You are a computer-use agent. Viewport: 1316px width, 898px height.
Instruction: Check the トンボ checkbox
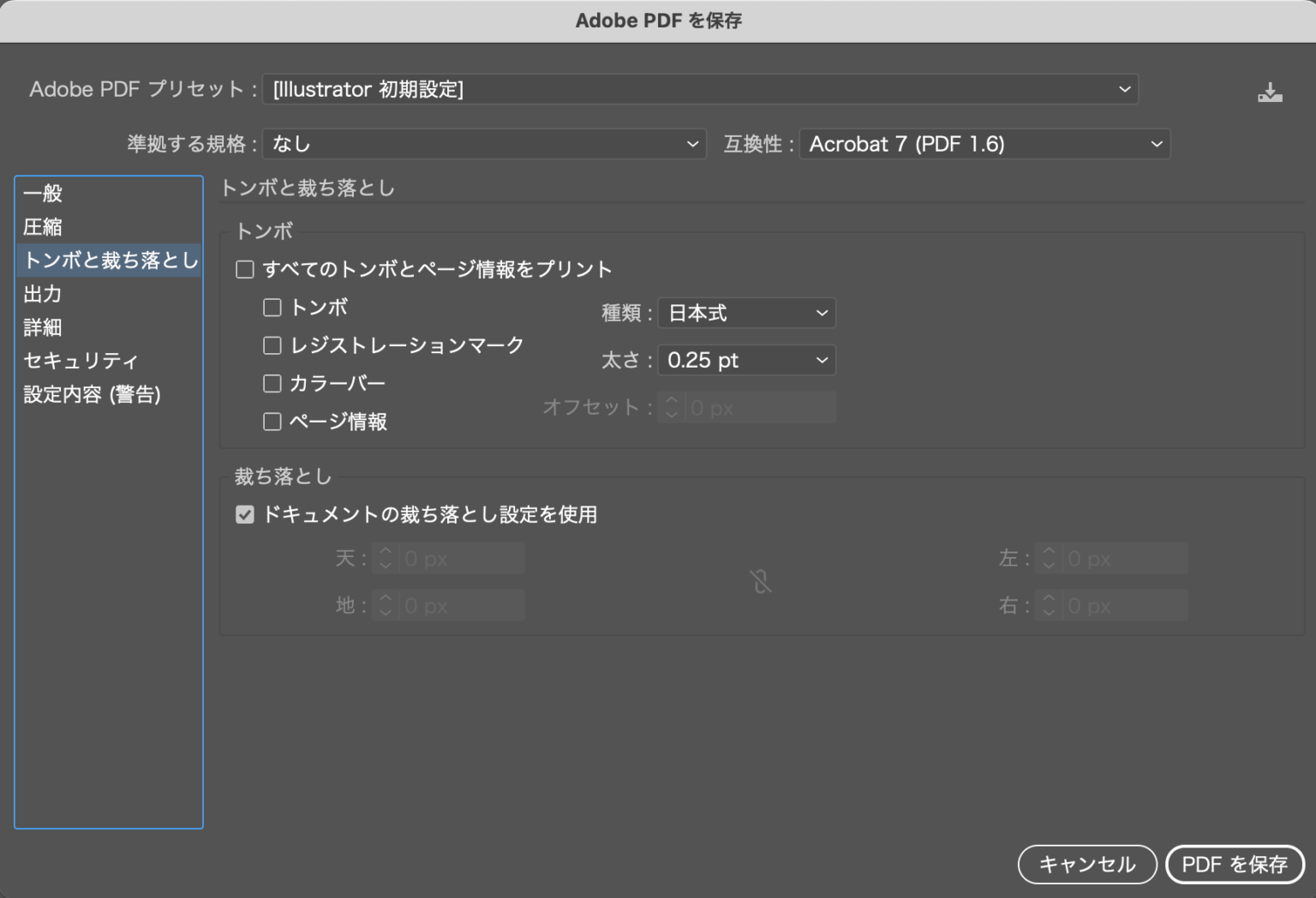272,307
